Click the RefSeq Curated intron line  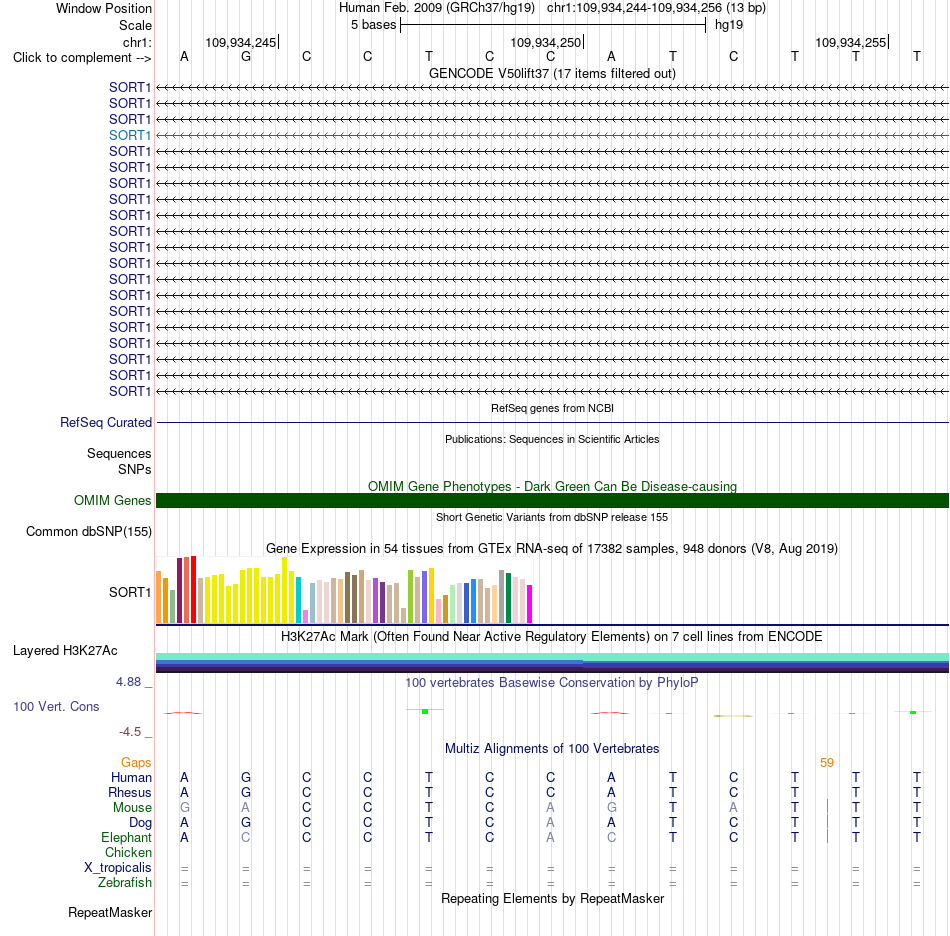click(552, 422)
